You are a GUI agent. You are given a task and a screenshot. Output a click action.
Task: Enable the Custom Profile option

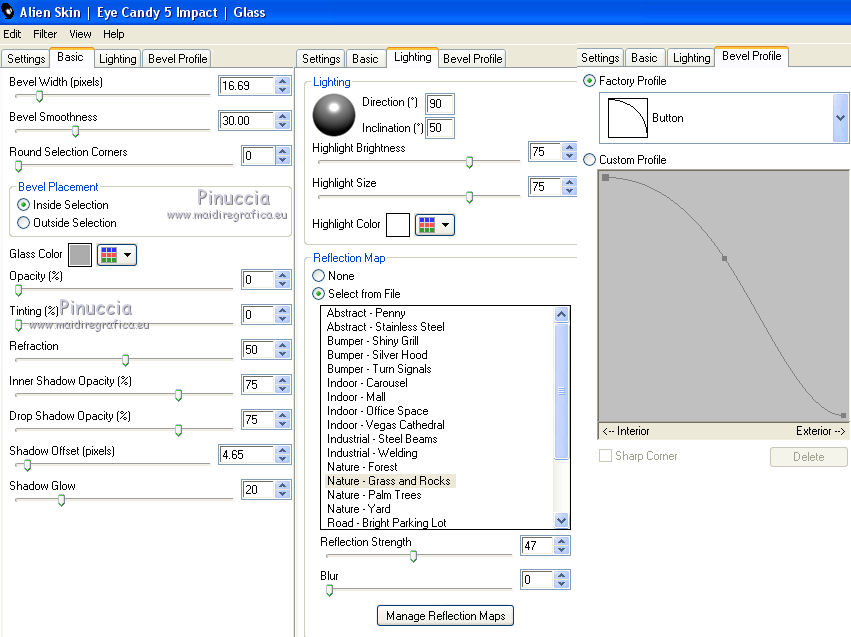589,160
